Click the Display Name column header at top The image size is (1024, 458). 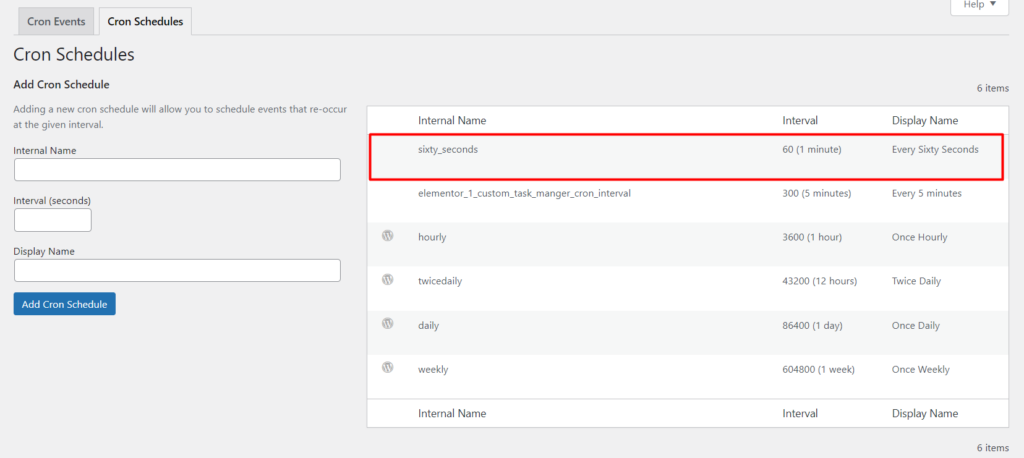[x=925, y=121]
